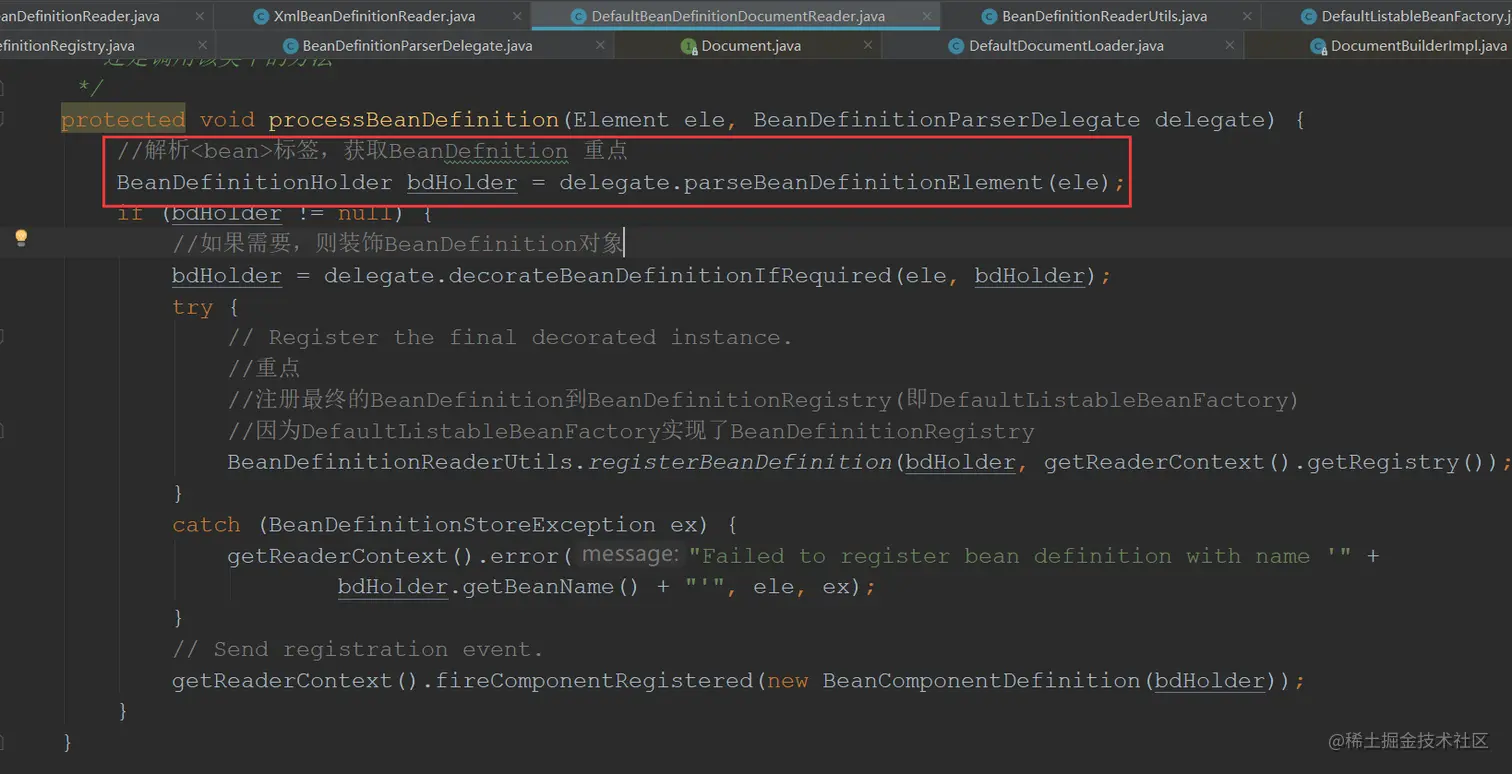1512x774 pixels.
Task: Click the light bulb intention icon in gutter
Action: [20, 238]
